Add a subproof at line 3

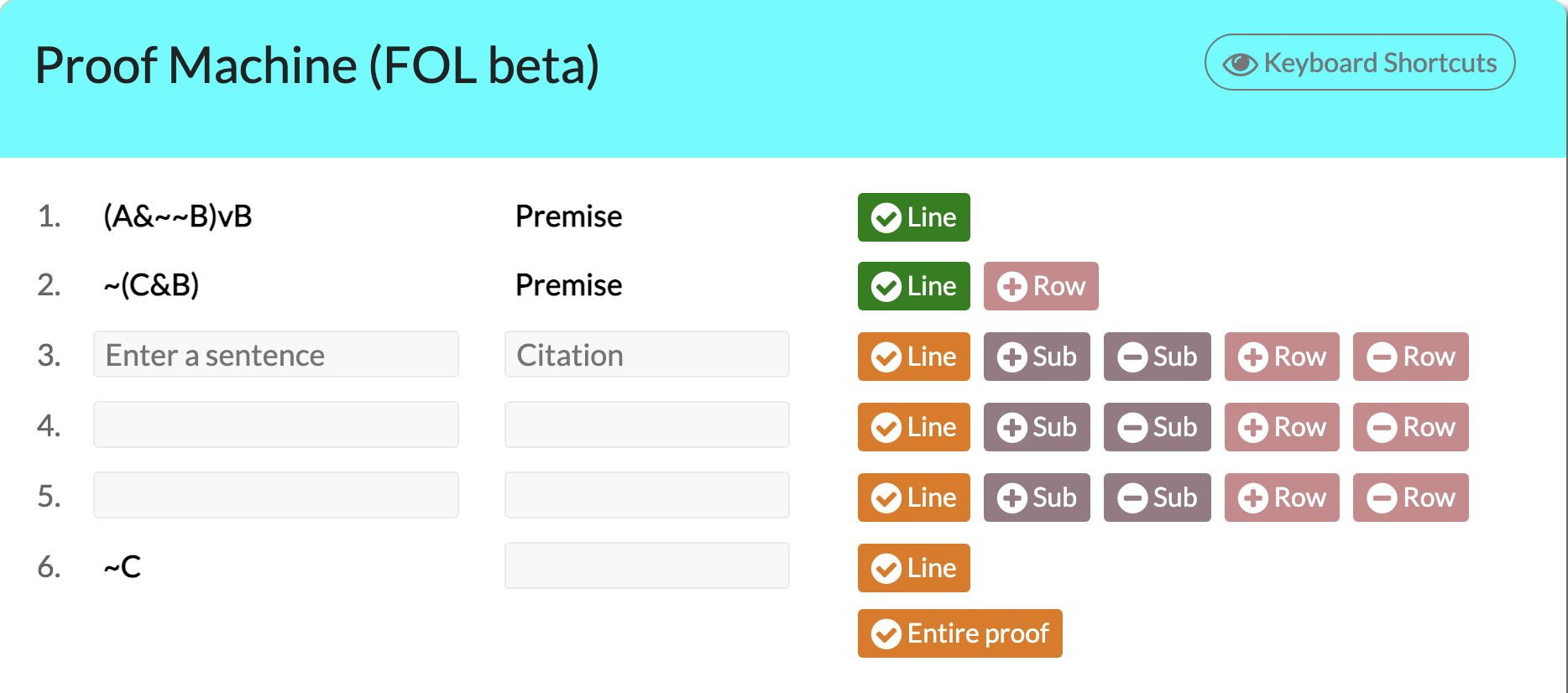tap(1037, 357)
